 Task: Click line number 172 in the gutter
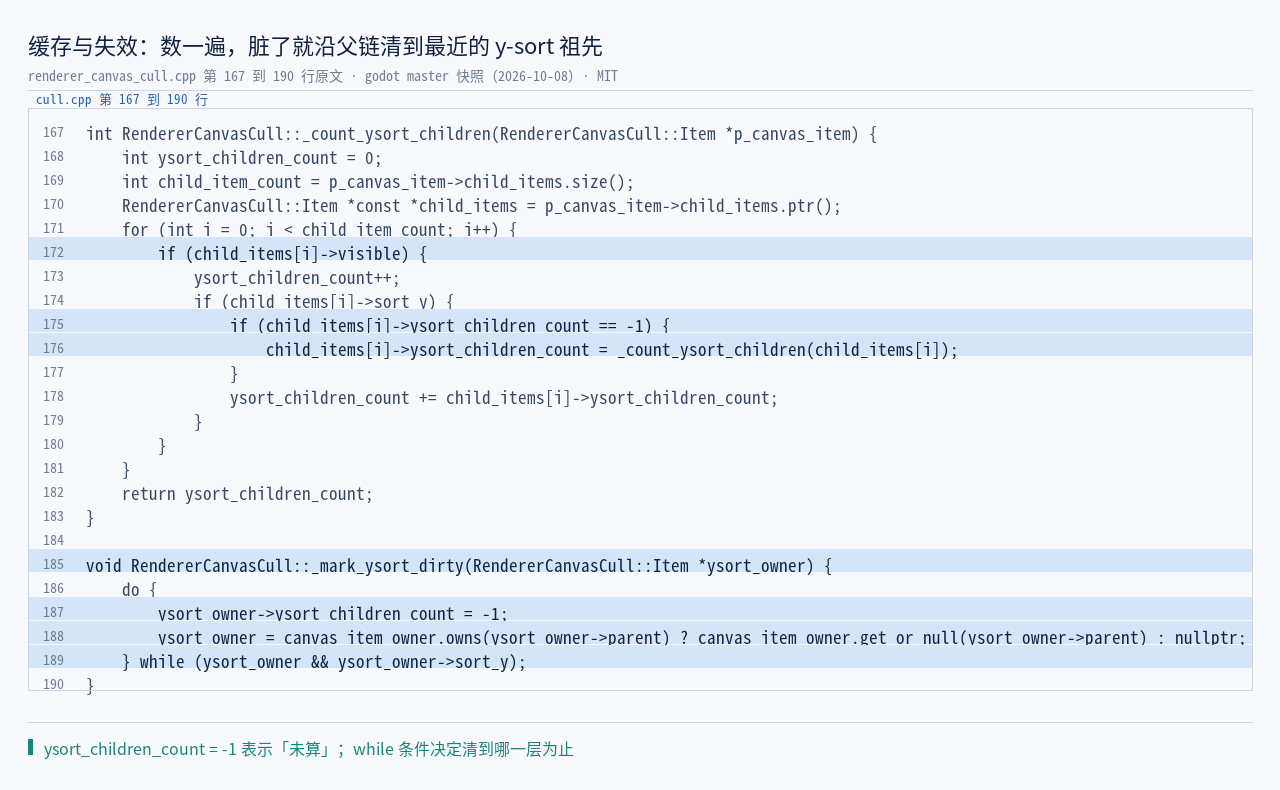pyautogui.click(x=53, y=253)
